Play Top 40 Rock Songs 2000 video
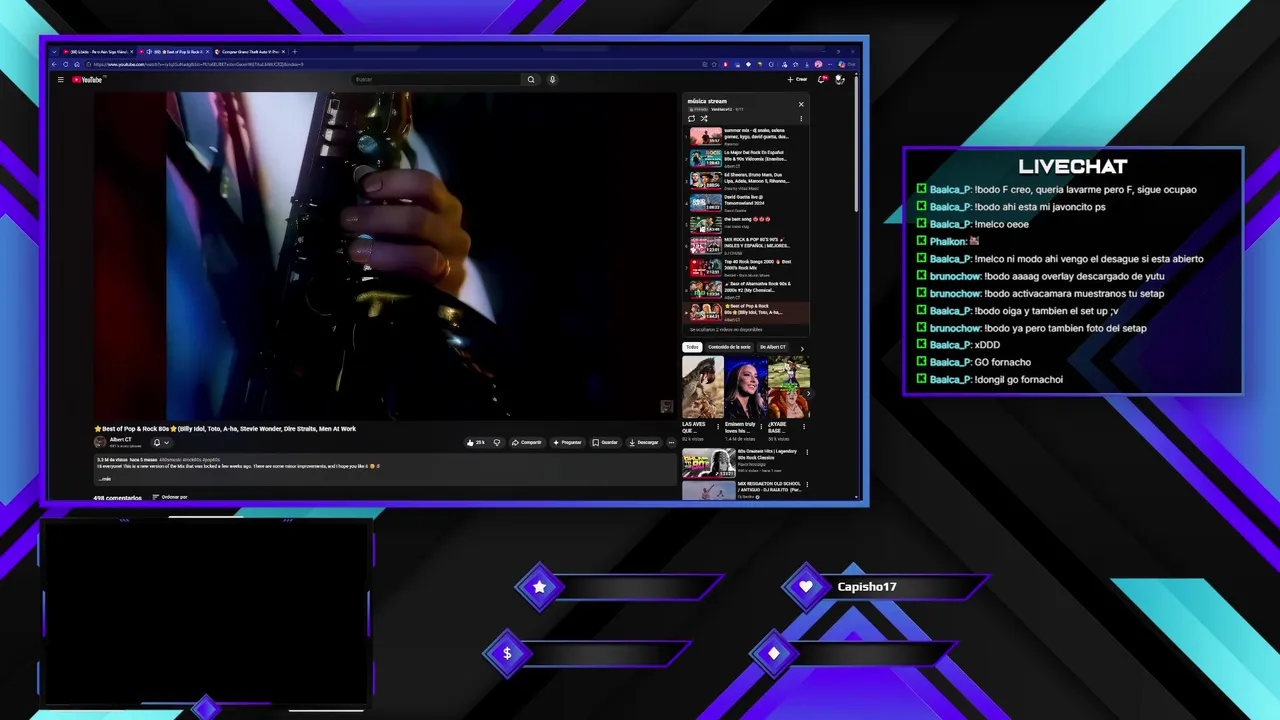Viewport: 1280px width, 720px height. (748, 268)
